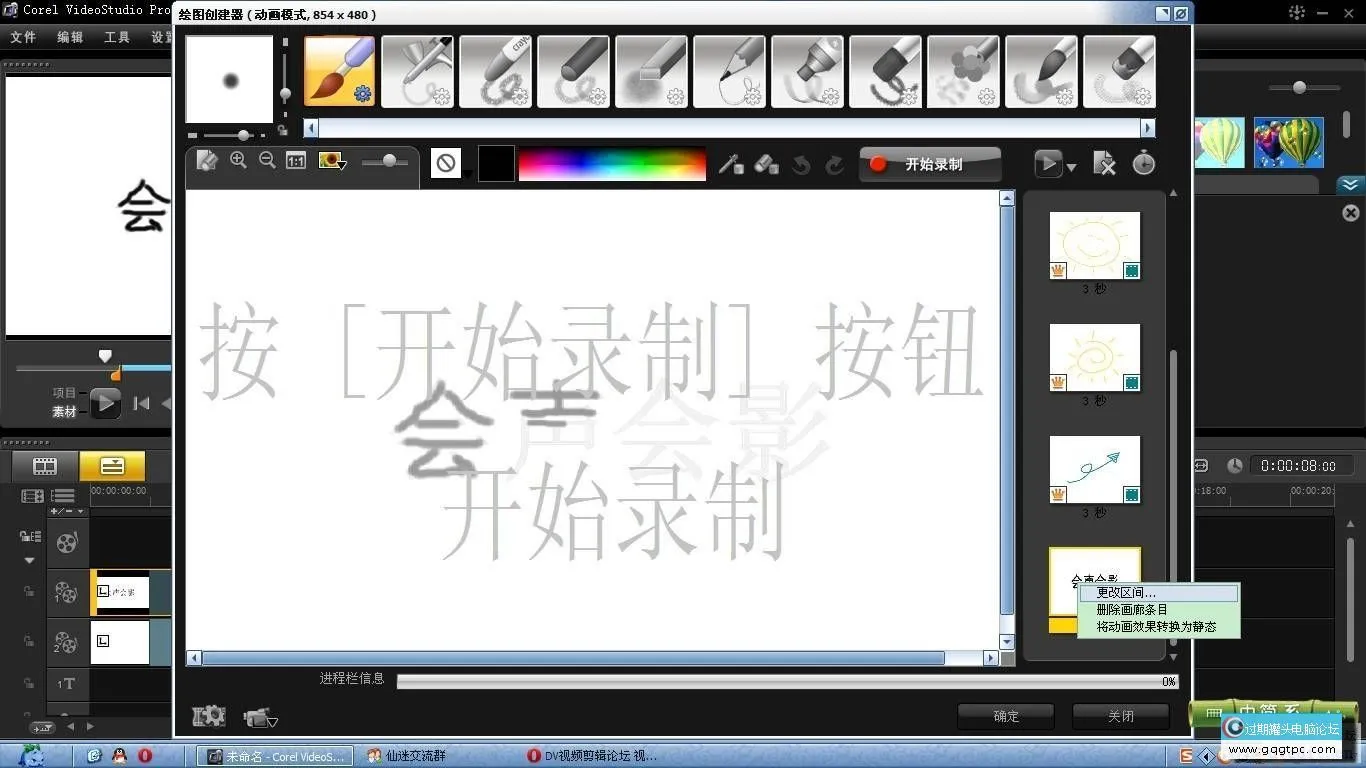Select the Crayon drawing tool
The width and height of the screenshot is (1366, 768).
point(495,71)
